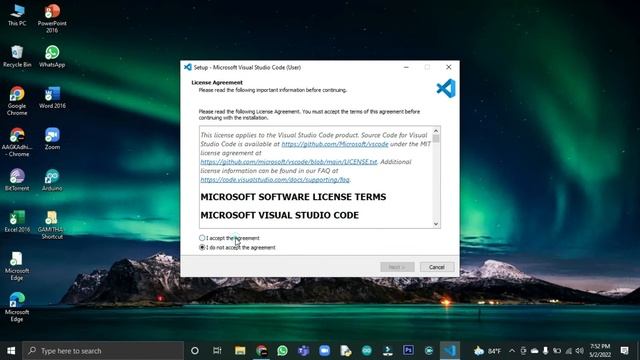Open the code.visualstudio.com supporting FAQ link
This screenshot has width=640, height=360.
tap(275, 180)
